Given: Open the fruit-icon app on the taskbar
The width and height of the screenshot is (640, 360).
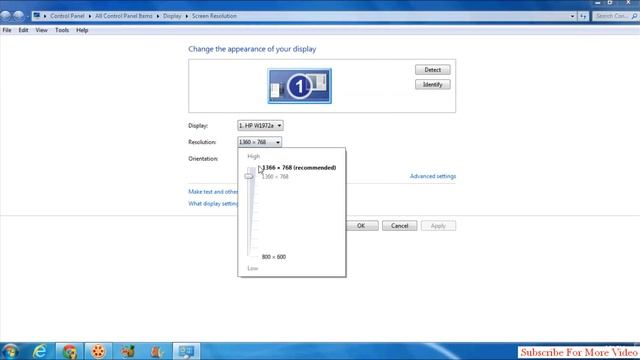Looking at the screenshot, I should tap(128, 351).
